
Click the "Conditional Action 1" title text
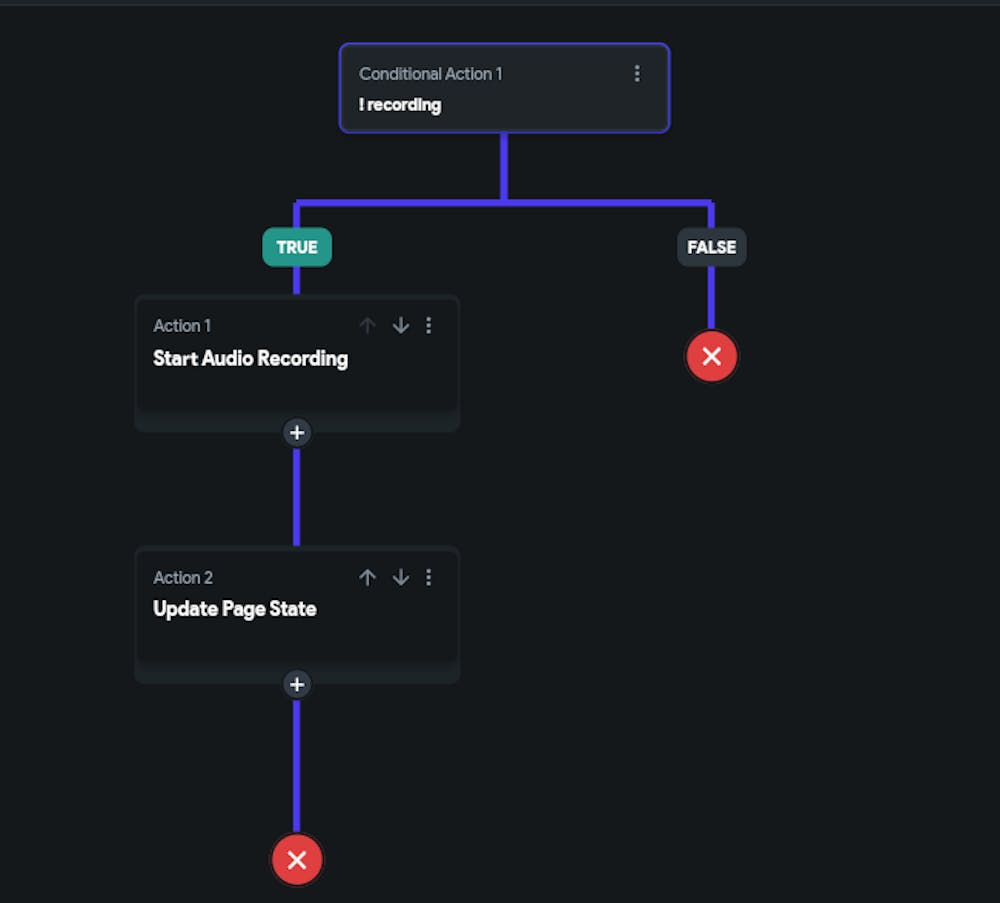pyautogui.click(x=430, y=74)
